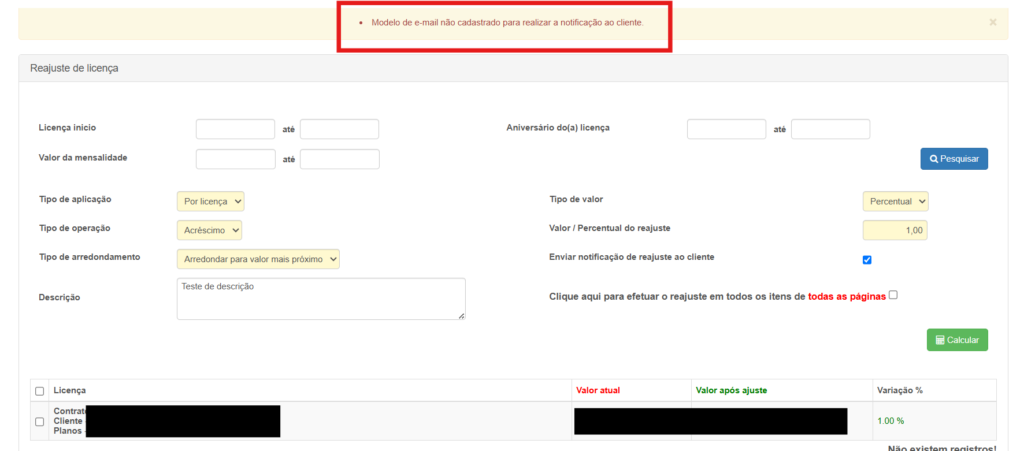1024x451 pixels.
Task: Click the Licença início end date field
Action: pos(339,129)
